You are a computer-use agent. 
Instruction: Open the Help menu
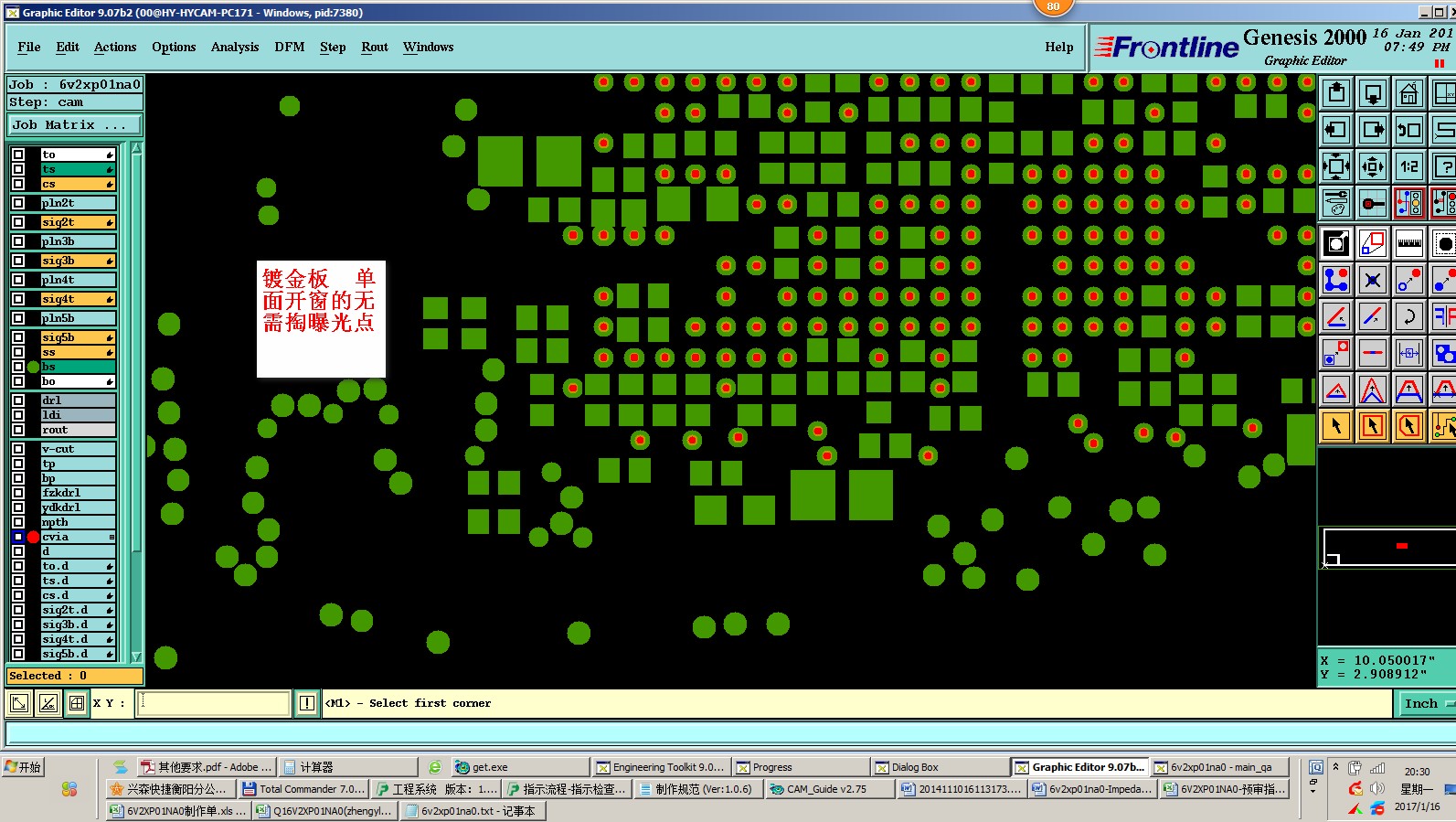1059,47
